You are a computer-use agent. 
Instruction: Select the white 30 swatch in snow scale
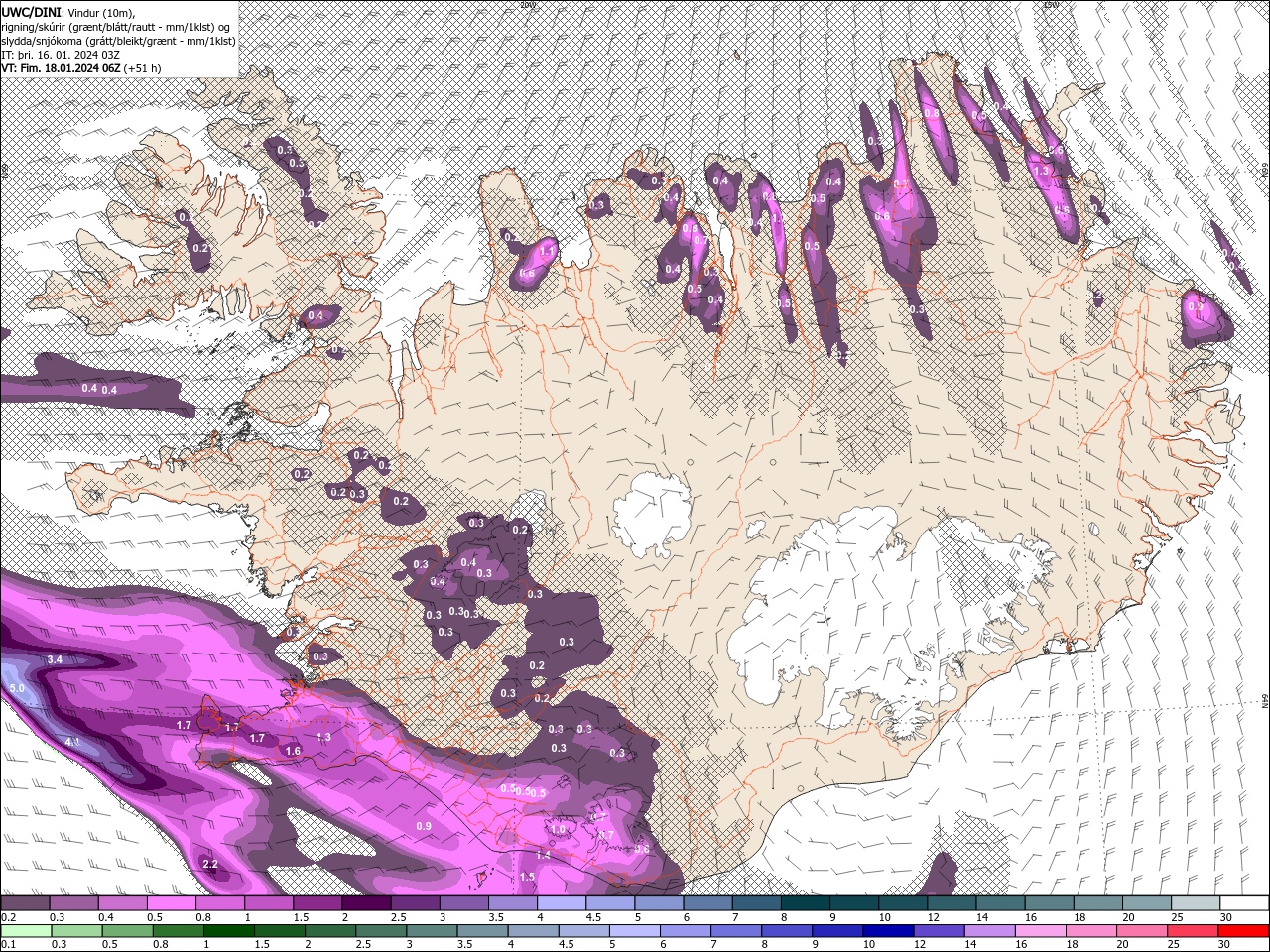click(1244, 903)
